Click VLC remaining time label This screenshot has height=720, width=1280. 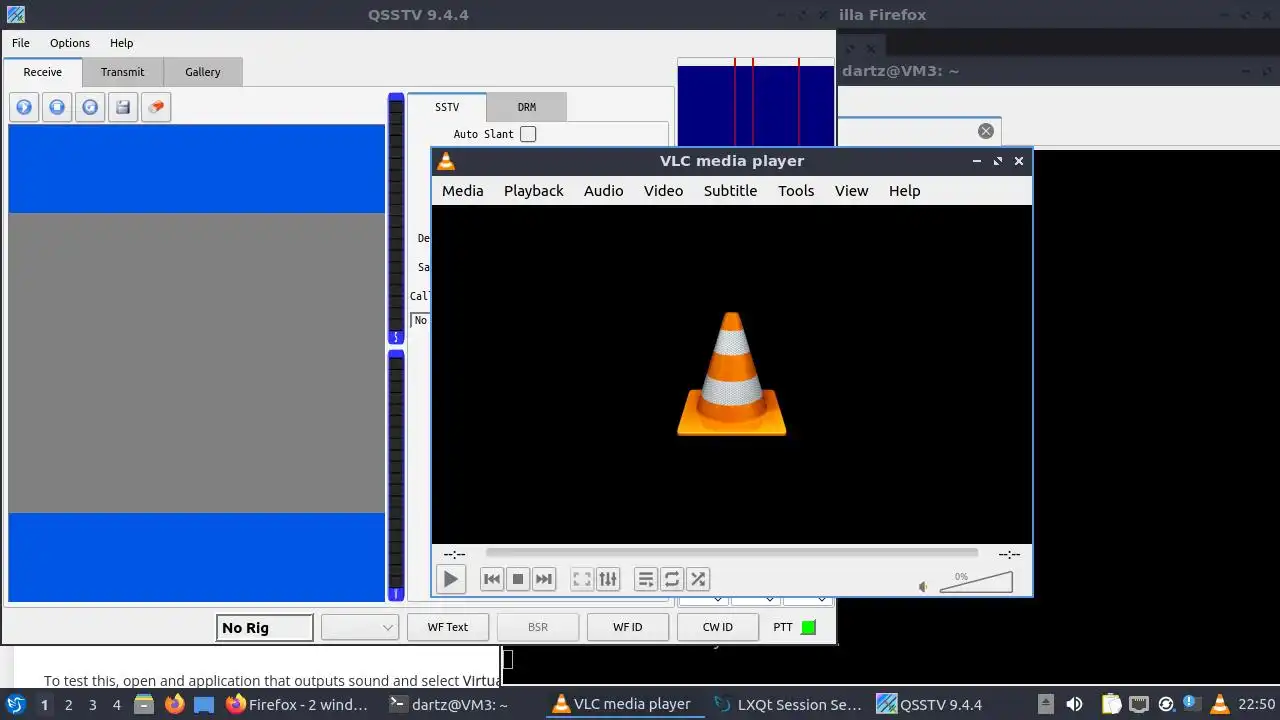[x=1009, y=554]
